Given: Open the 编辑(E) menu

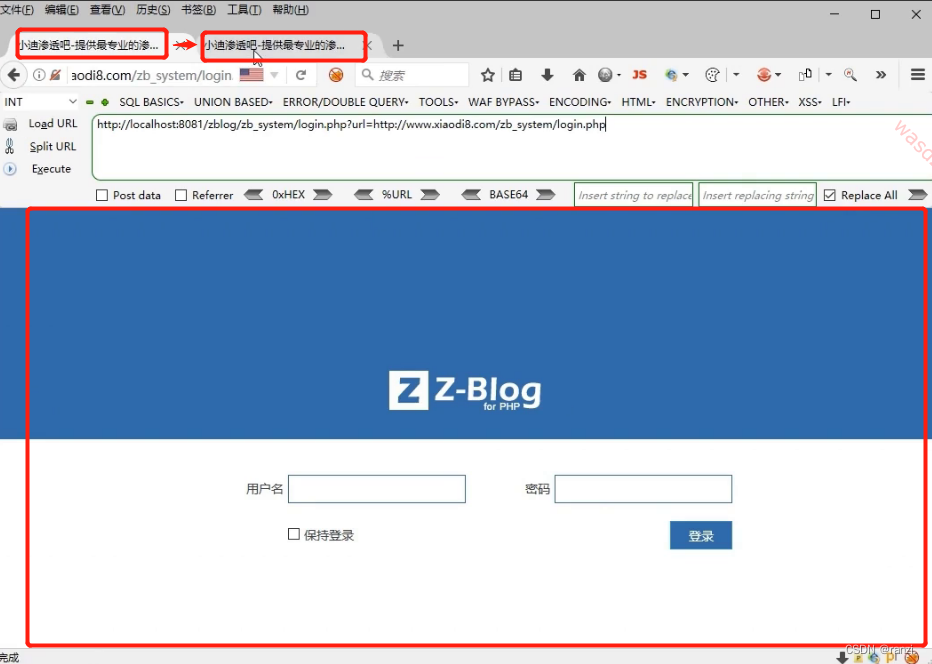Looking at the screenshot, I should (x=62, y=10).
